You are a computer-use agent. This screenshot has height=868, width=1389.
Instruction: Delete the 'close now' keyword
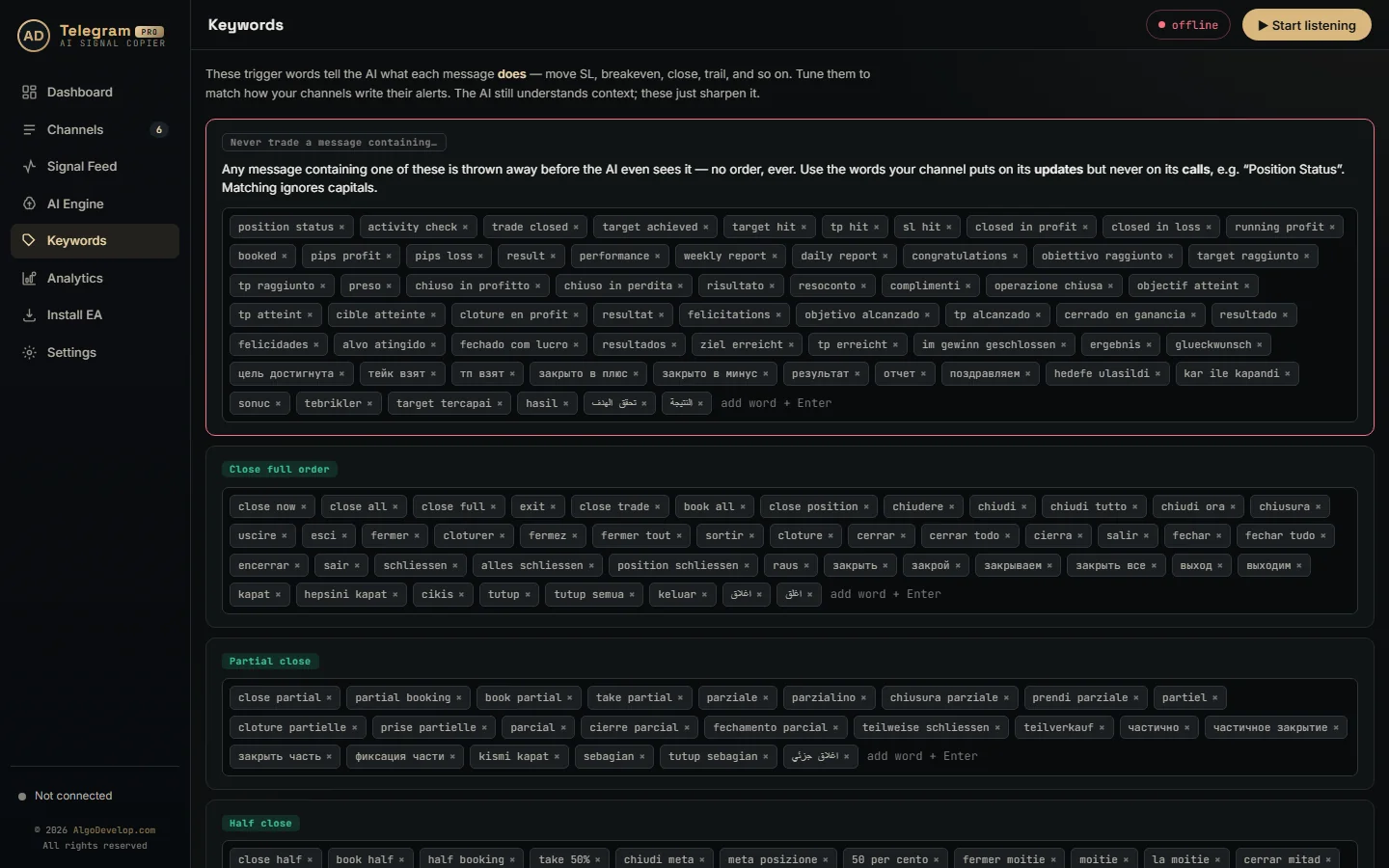[x=304, y=507]
